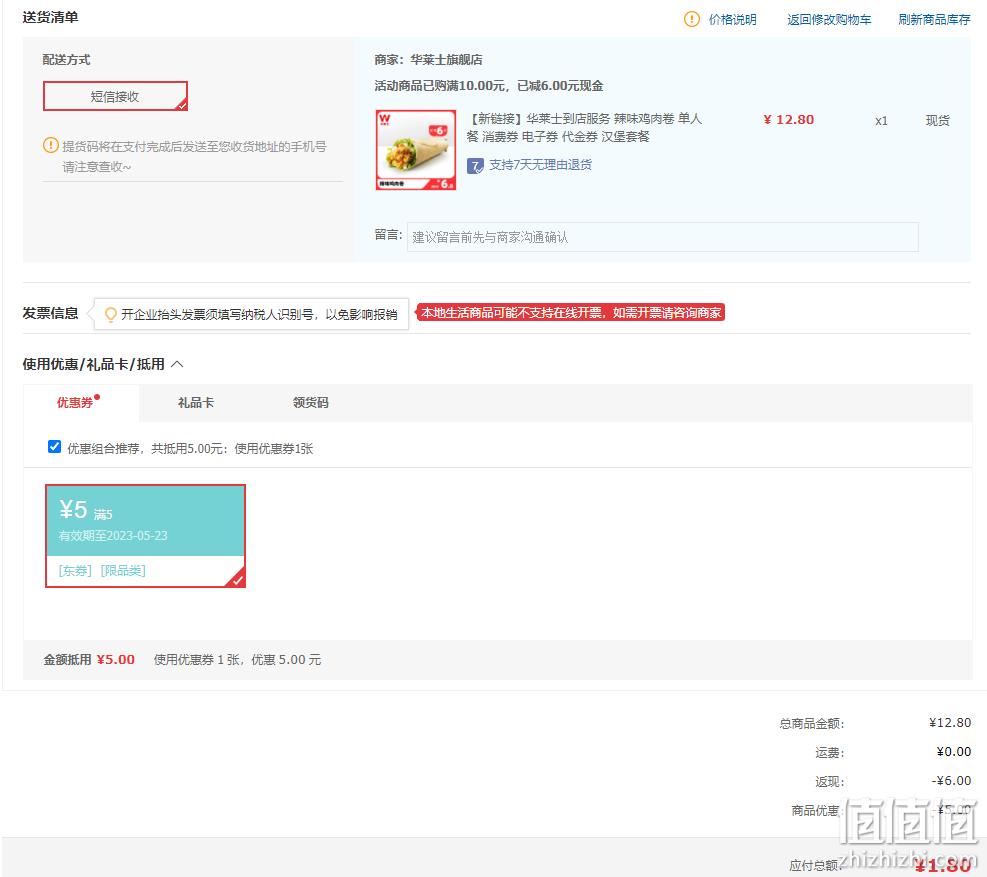
Task: Click the product price ¥ 12.80
Action: pyautogui.click(x=789, y=120)
